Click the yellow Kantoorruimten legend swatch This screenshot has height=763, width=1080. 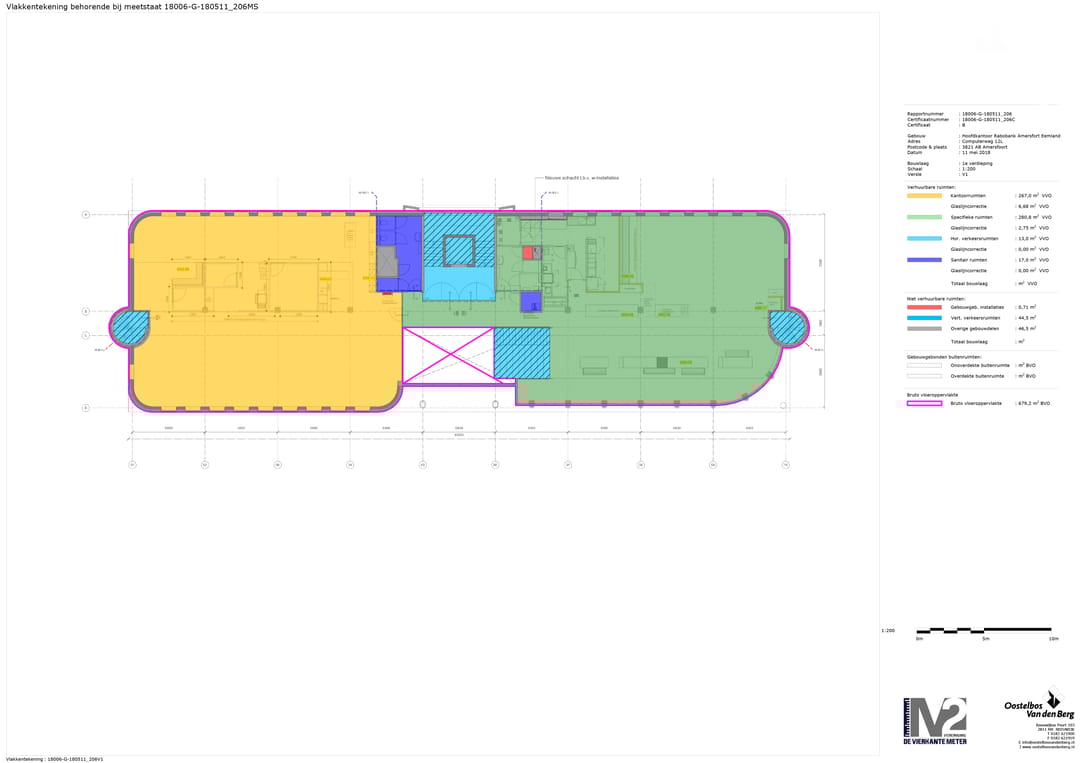[x=924, y=195]
